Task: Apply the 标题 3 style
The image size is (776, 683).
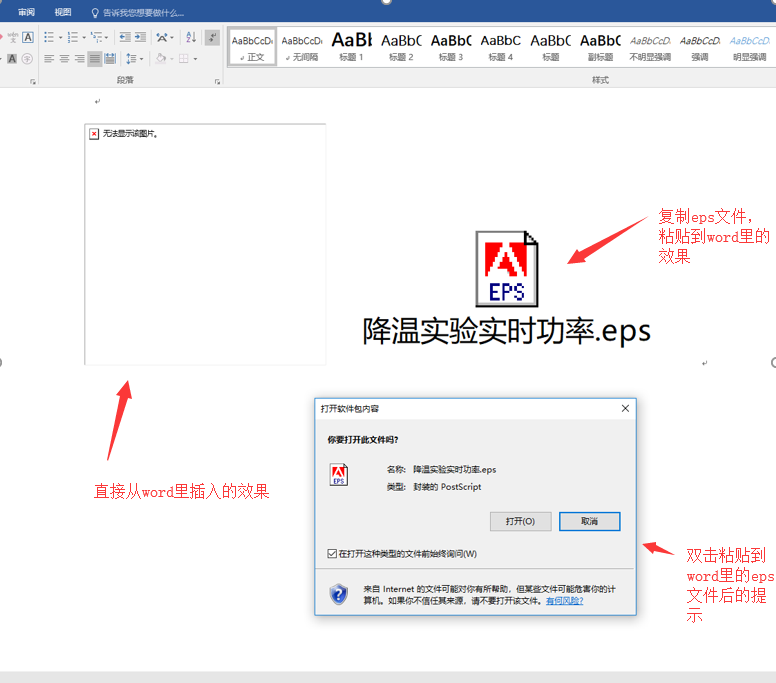Action: click(x=451, y=47)
